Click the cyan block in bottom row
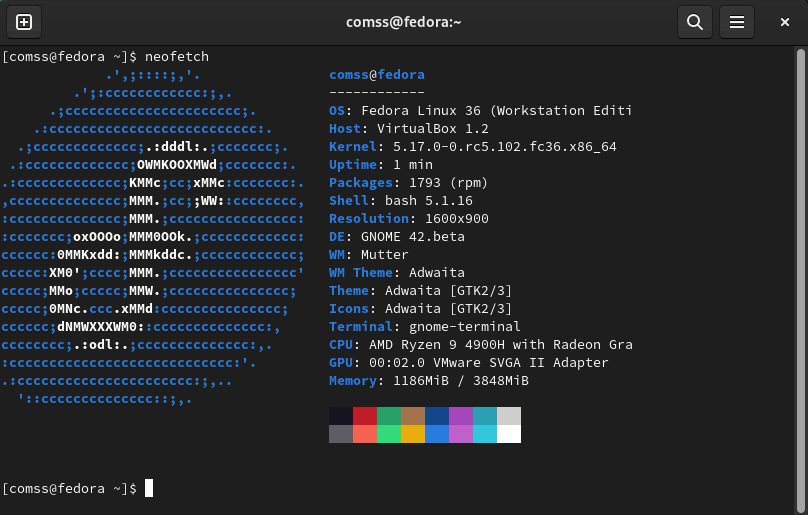The height and width of the screenshot is (515, 808). pyautogui.click(x=485, y=434)
